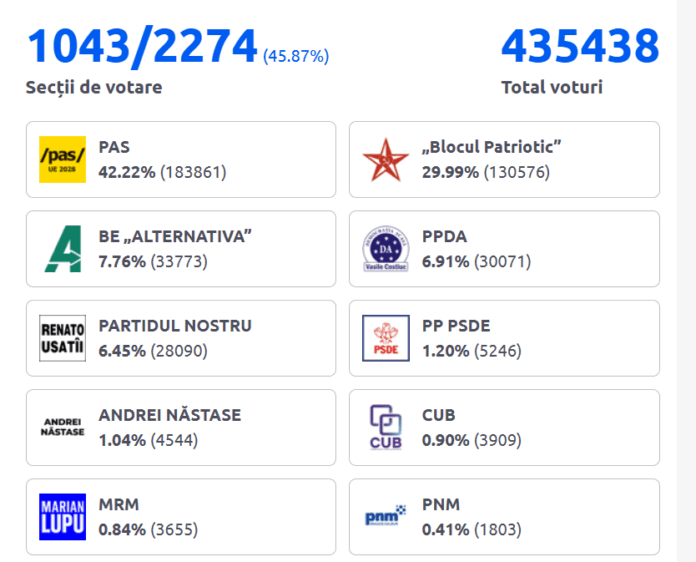Screen dimensions: 696x562
Task: Select the PAS party name
Action: click(114, 147)
